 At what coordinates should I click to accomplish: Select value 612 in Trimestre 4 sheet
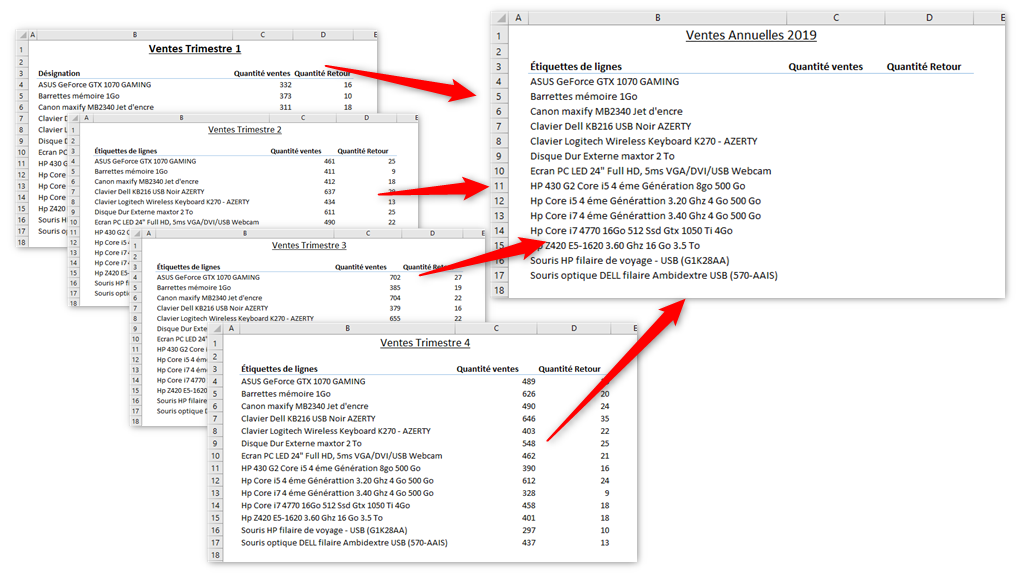pos(528,481)
